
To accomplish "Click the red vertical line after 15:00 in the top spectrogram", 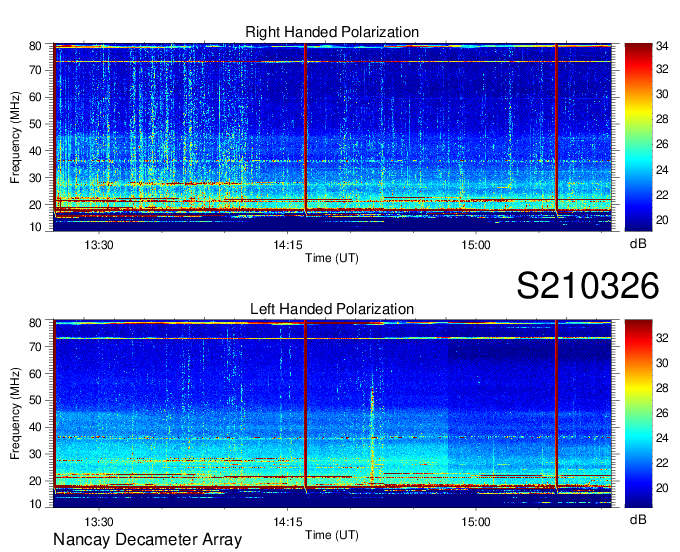I will (556, 128).
